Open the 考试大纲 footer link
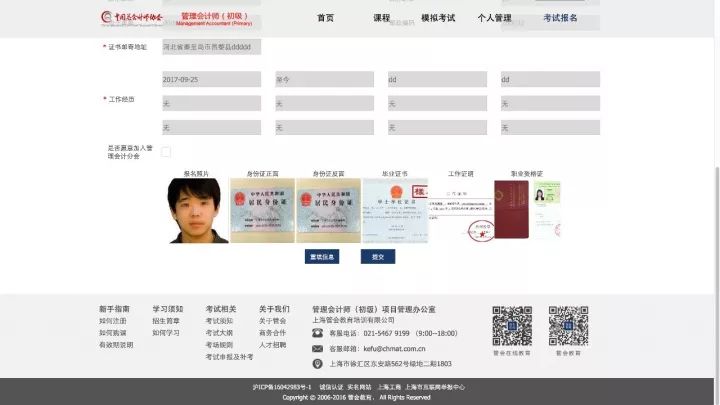 (219, 333)
